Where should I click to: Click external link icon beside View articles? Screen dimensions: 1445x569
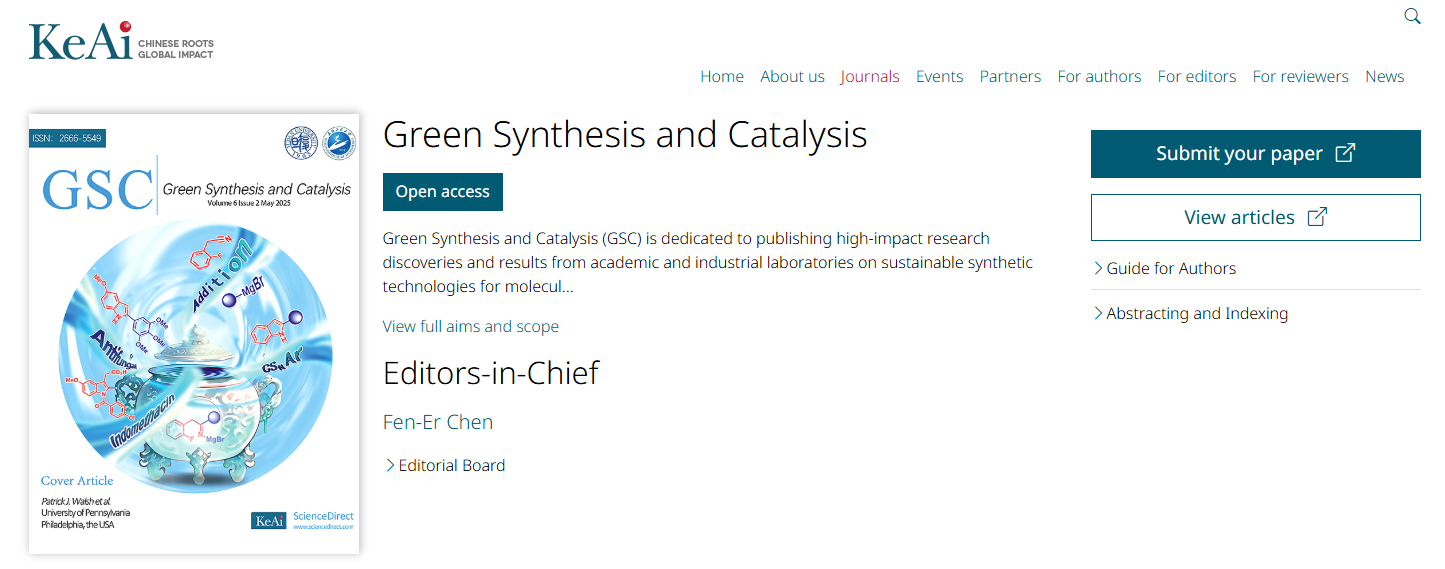coord(1318,217)
